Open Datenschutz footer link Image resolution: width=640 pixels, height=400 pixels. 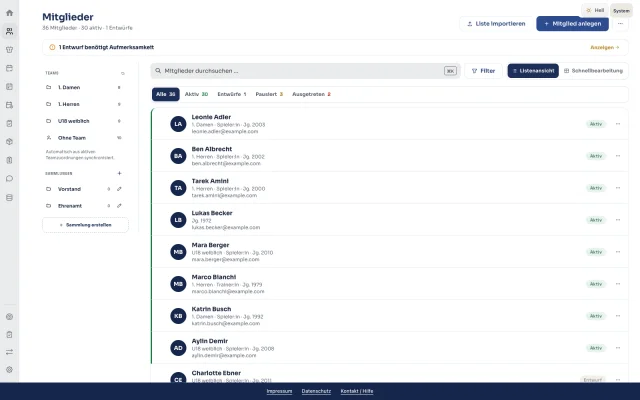(316, 391)
